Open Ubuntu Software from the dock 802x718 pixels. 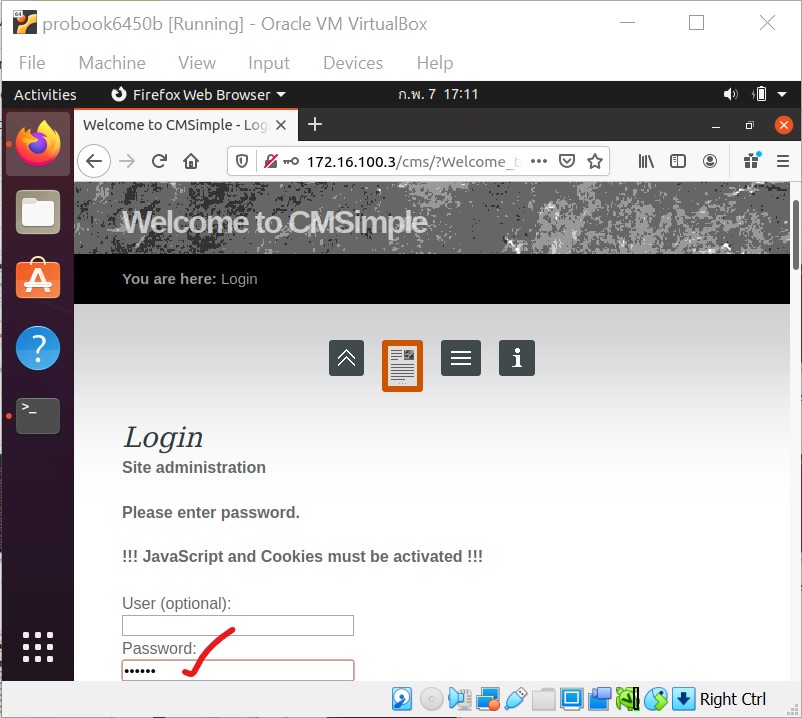point(38,278)
